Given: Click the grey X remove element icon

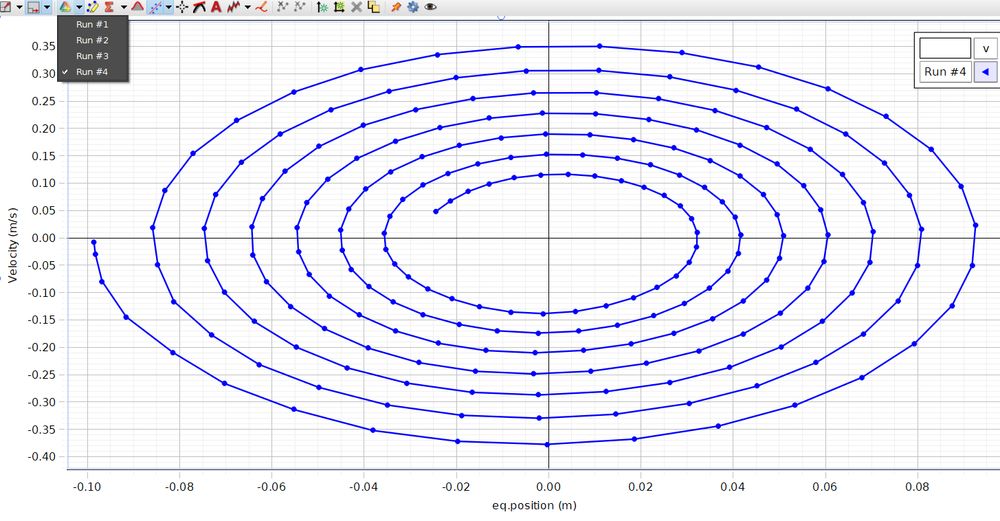Looking at the screenshot, I should (x=357, y=7).
